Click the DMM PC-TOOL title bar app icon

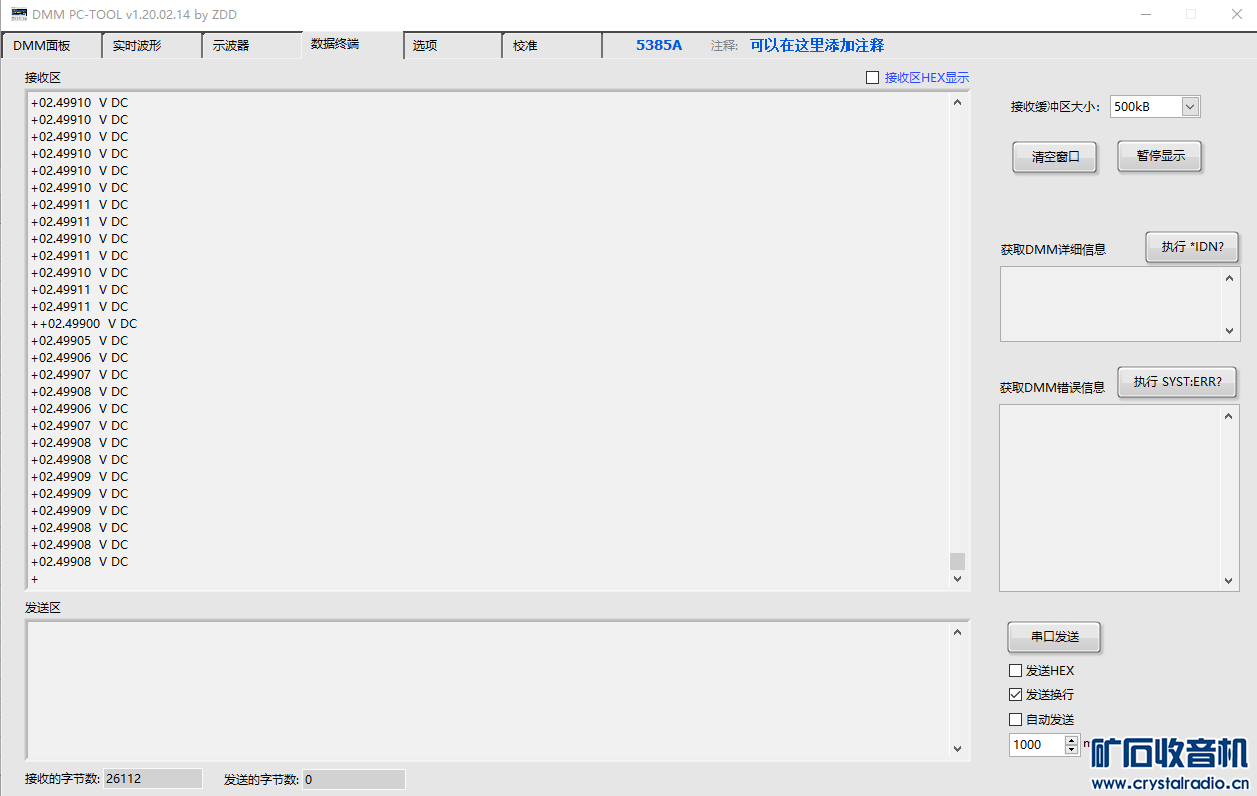click(18, 14)
